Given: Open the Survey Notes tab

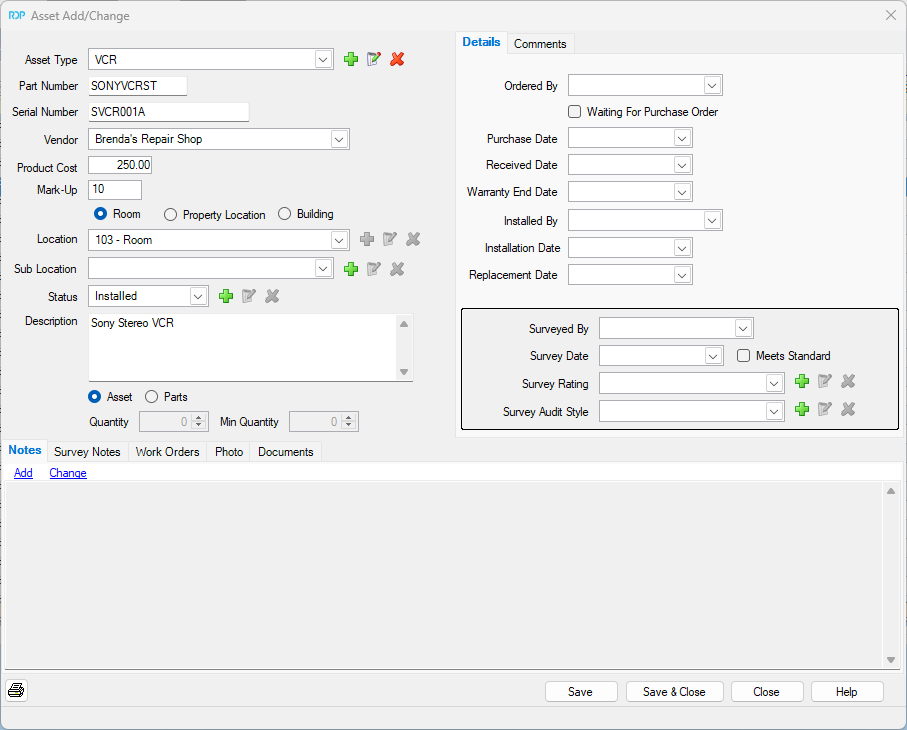Looking at the screenshot, I should pyautogui.click(x=87, y=452).
